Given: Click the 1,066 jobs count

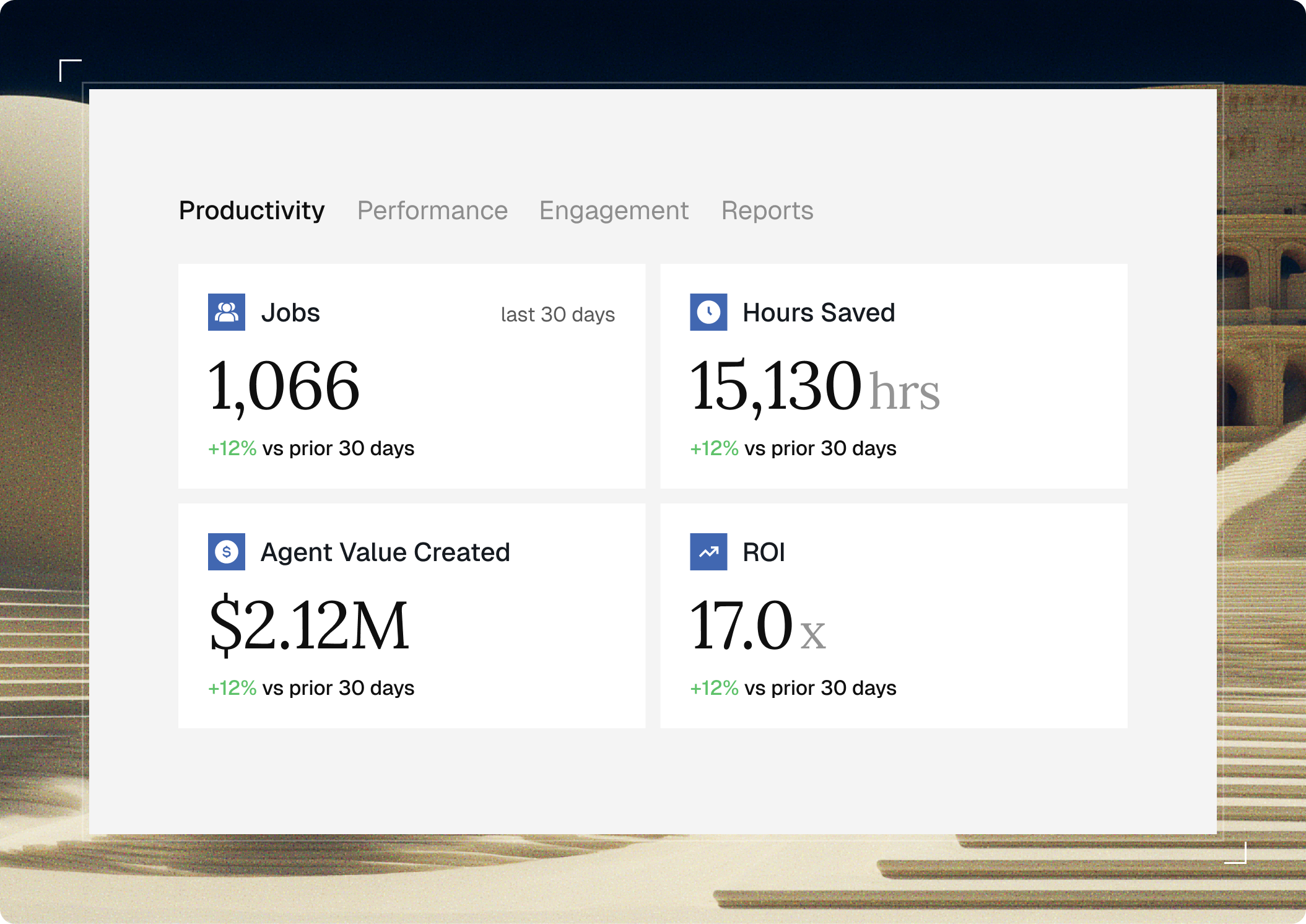Looking at the screenshot, I should pos(284,386).
